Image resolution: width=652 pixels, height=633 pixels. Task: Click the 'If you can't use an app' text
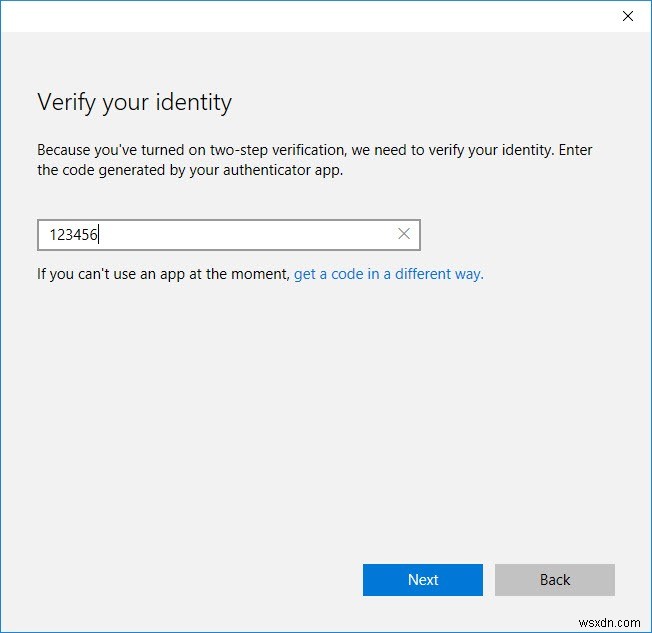pyautogui.click(x=163, y=274)
